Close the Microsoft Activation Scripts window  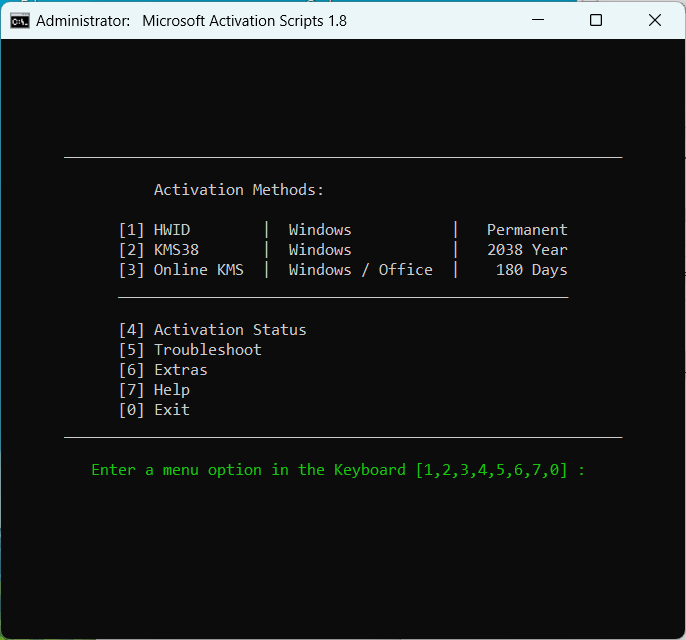654,20
